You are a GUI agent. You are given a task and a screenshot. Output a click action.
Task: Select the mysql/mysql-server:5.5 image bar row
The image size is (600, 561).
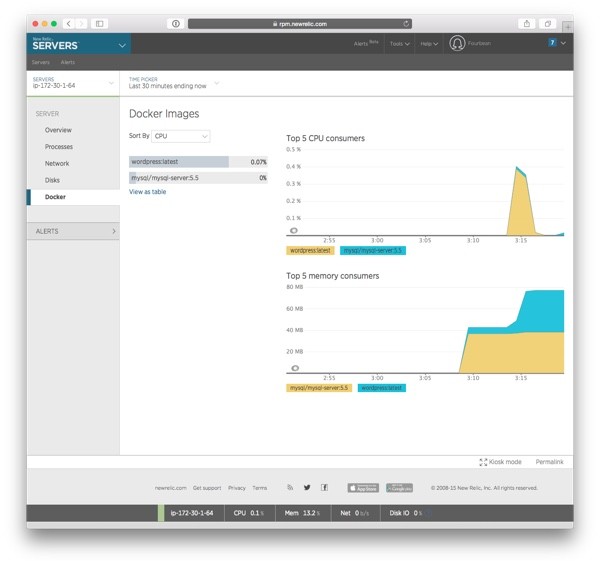pos(198,178)
